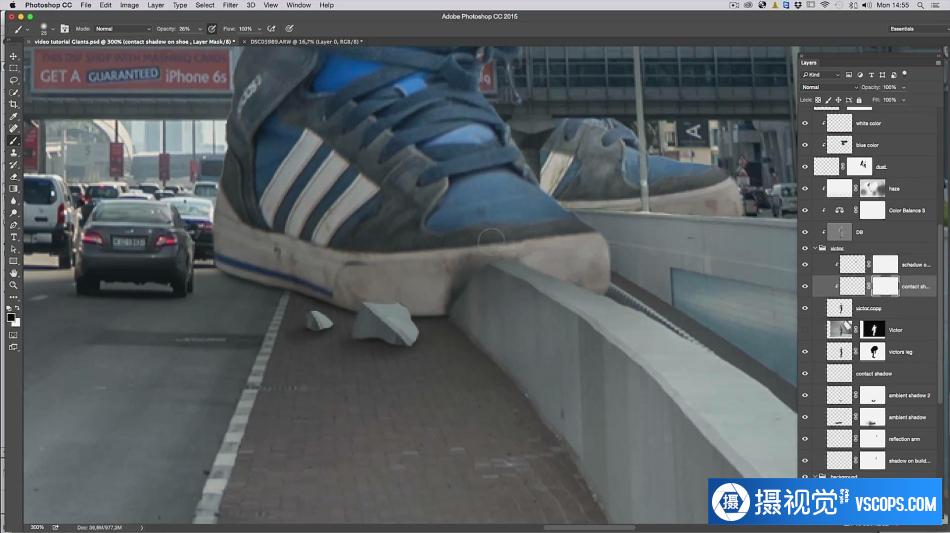Filter layers by pixel layers icon
Screen dimensions: 950x533
click(x=849, y=74)
